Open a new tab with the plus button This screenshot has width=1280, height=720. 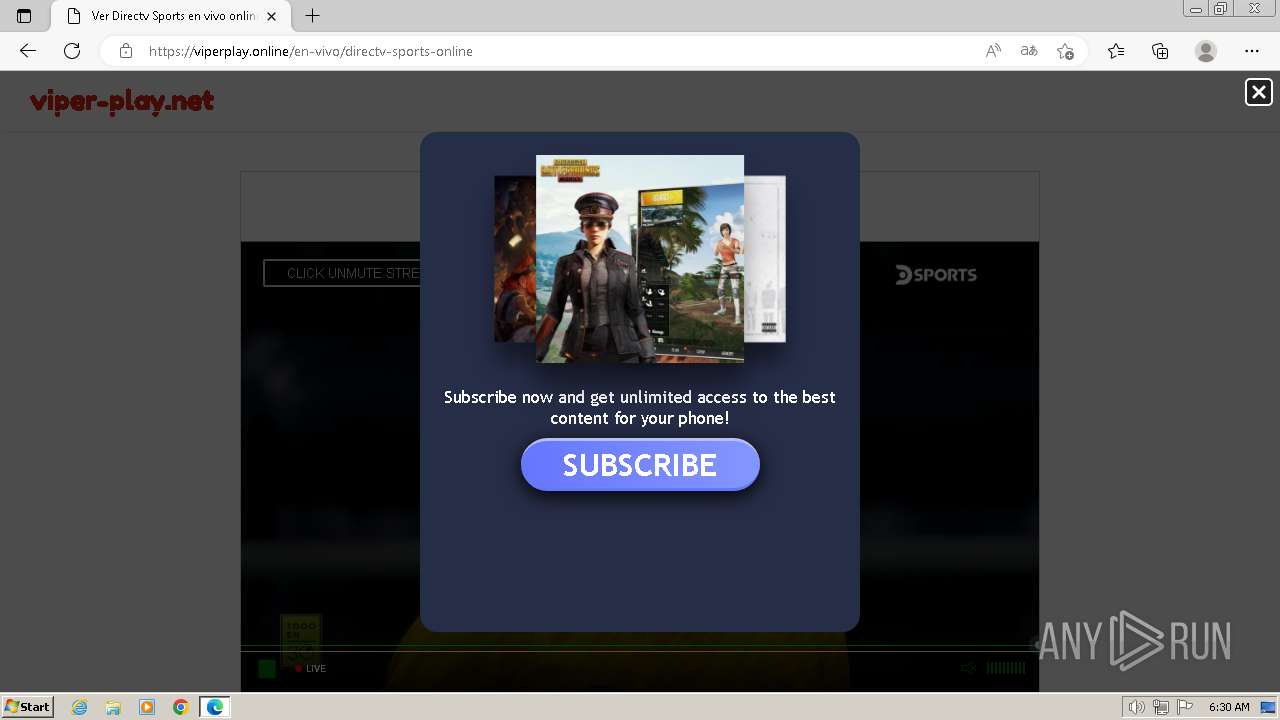tap(313, 16)
